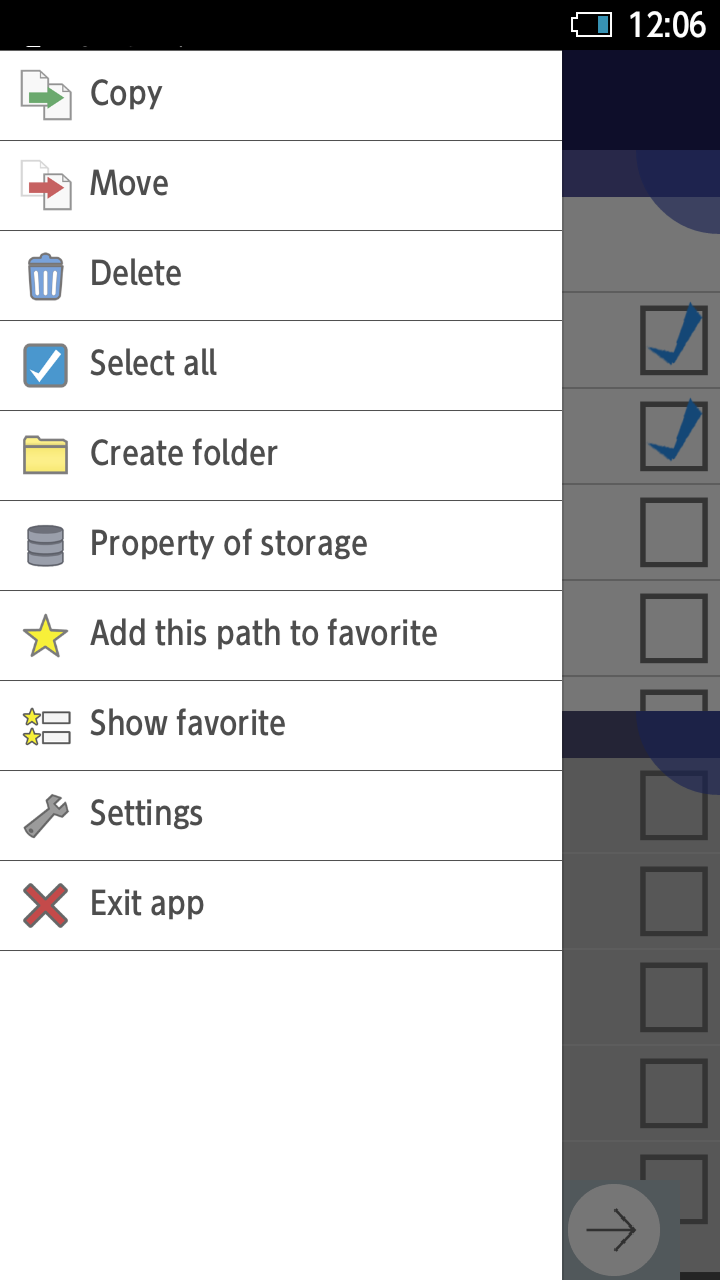Tap the Select all checkmark icon
Viewport: 720px width, 1280px height.
(x=46, y=365)
